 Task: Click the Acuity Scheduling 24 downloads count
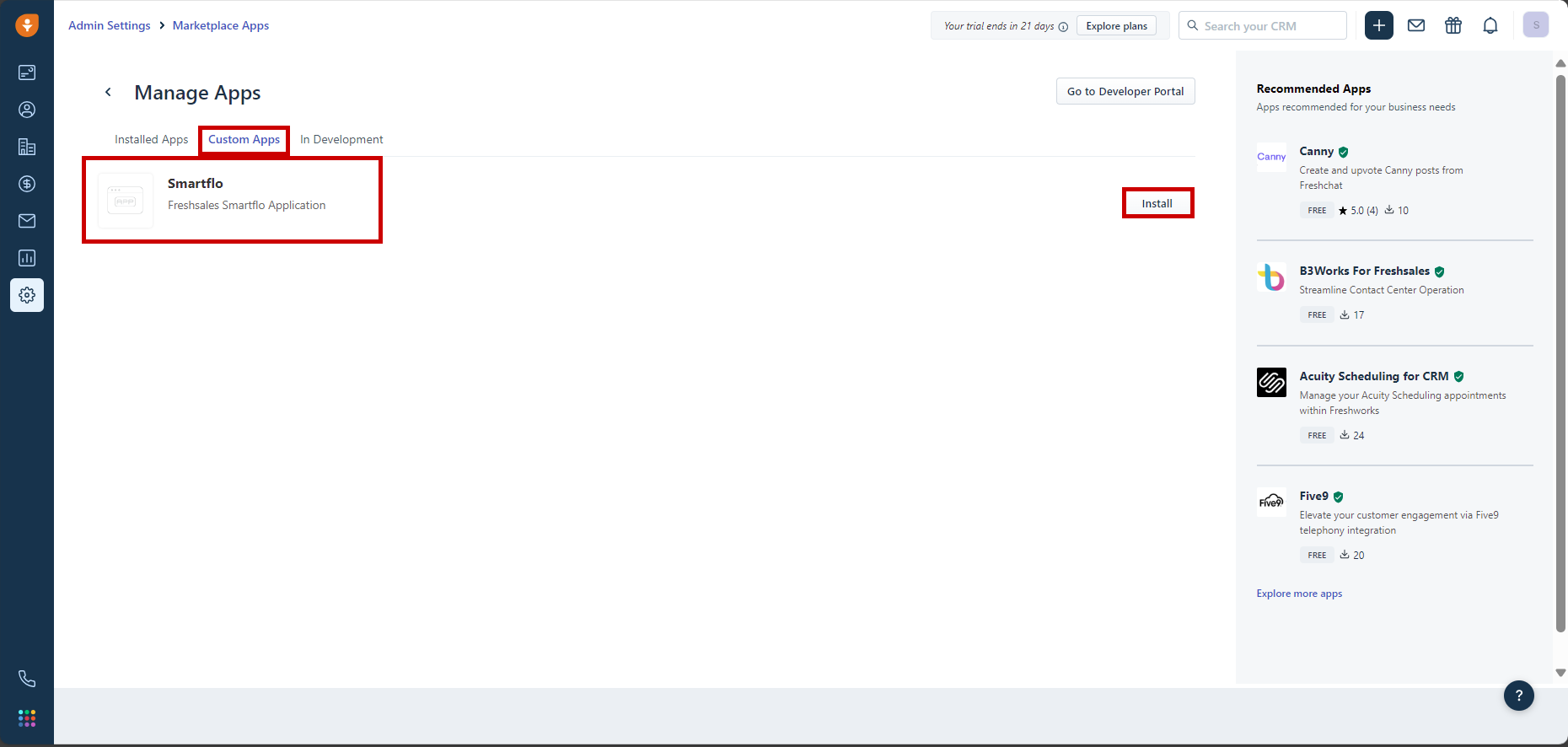1352,435
